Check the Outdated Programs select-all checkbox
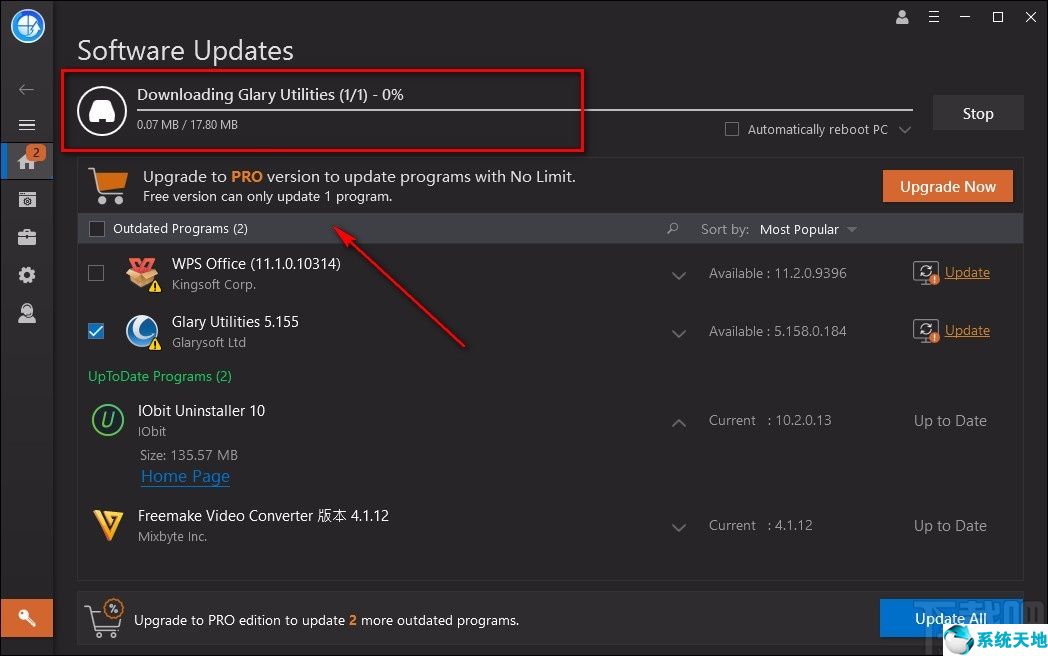This screenshot has width=1048, height=656. 97,229
